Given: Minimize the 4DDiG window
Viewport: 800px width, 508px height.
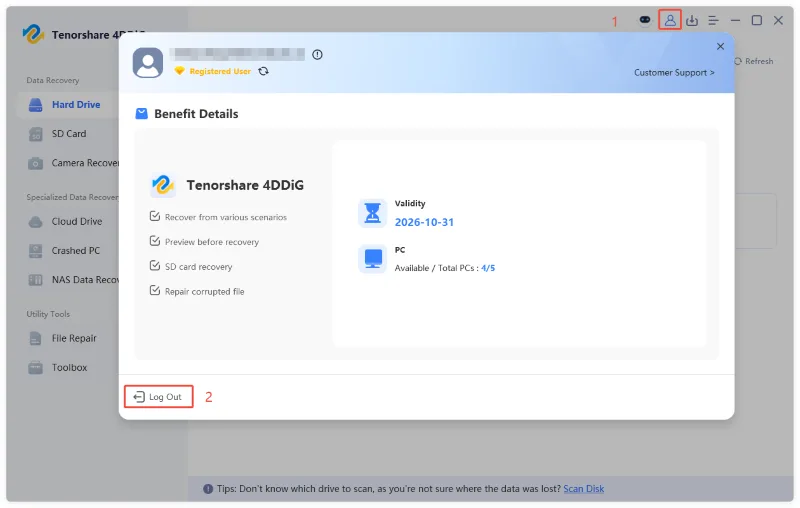Looking at the screenshot, I should click(x=735, y=20).
